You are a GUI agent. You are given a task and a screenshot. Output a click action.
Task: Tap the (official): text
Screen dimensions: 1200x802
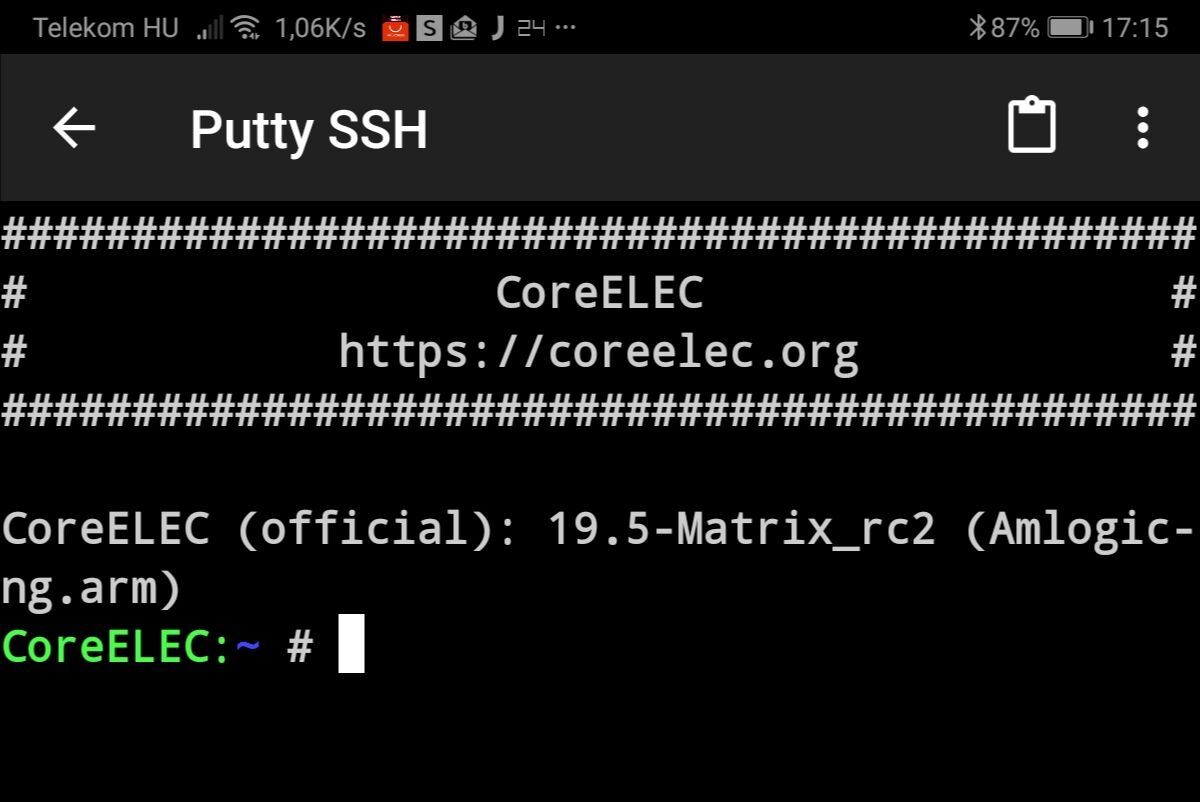coord(377,530)
